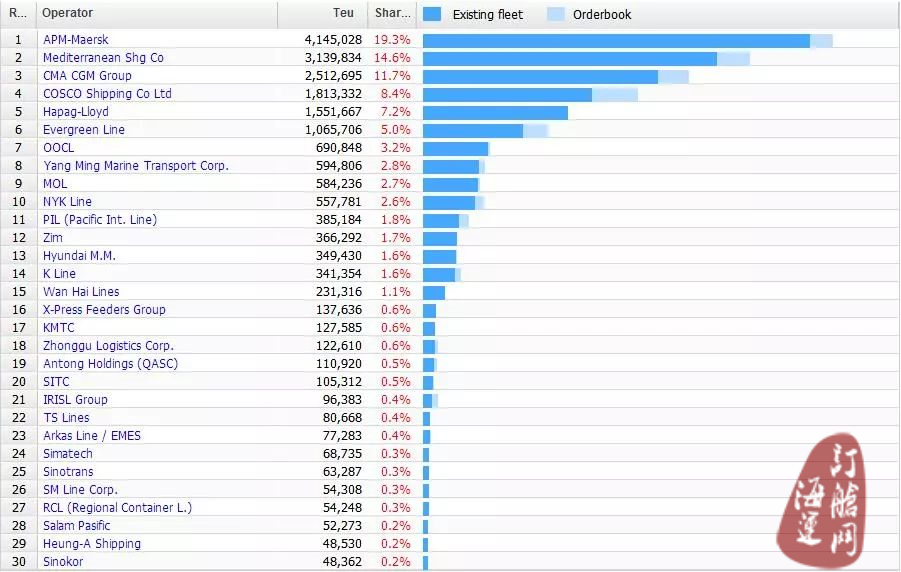Open the SITC operator link
The image size is (901, 572).
pos(56,382)
